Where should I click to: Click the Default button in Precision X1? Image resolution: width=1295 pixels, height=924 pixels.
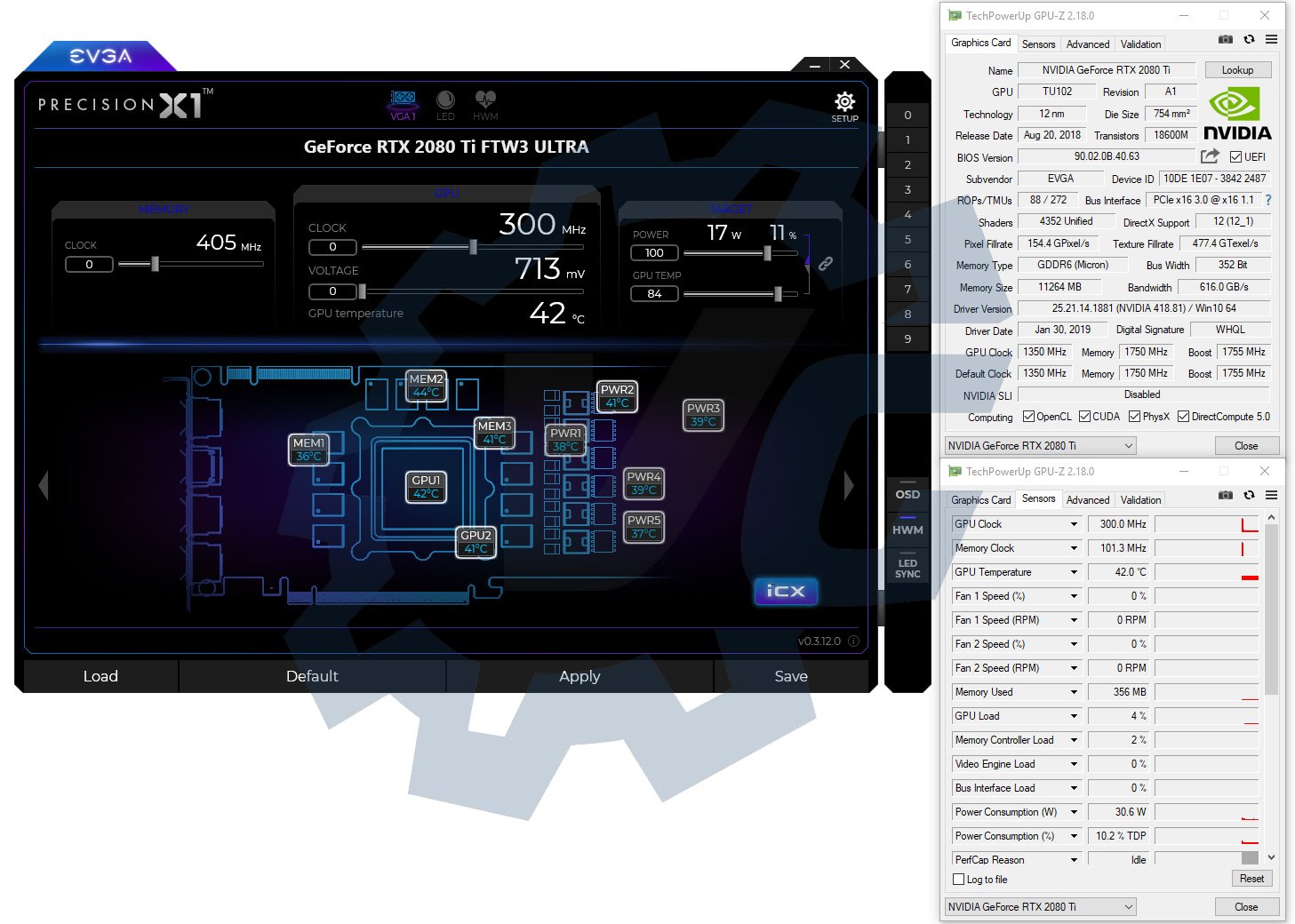tap(312, 676)
